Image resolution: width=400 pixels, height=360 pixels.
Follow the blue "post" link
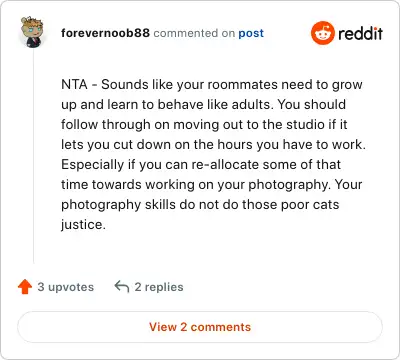[251, 33]
